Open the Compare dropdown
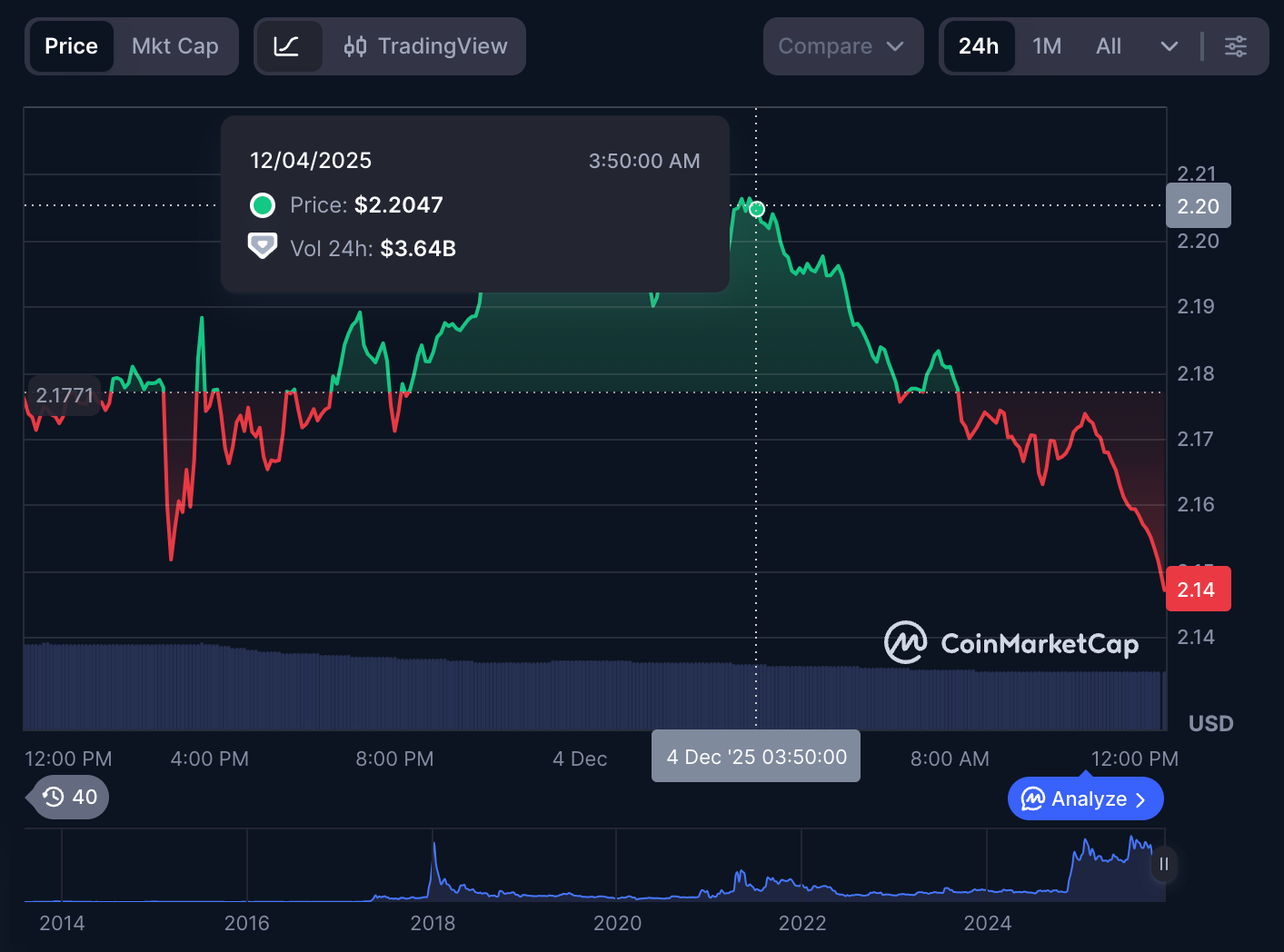 pos(841,45)
